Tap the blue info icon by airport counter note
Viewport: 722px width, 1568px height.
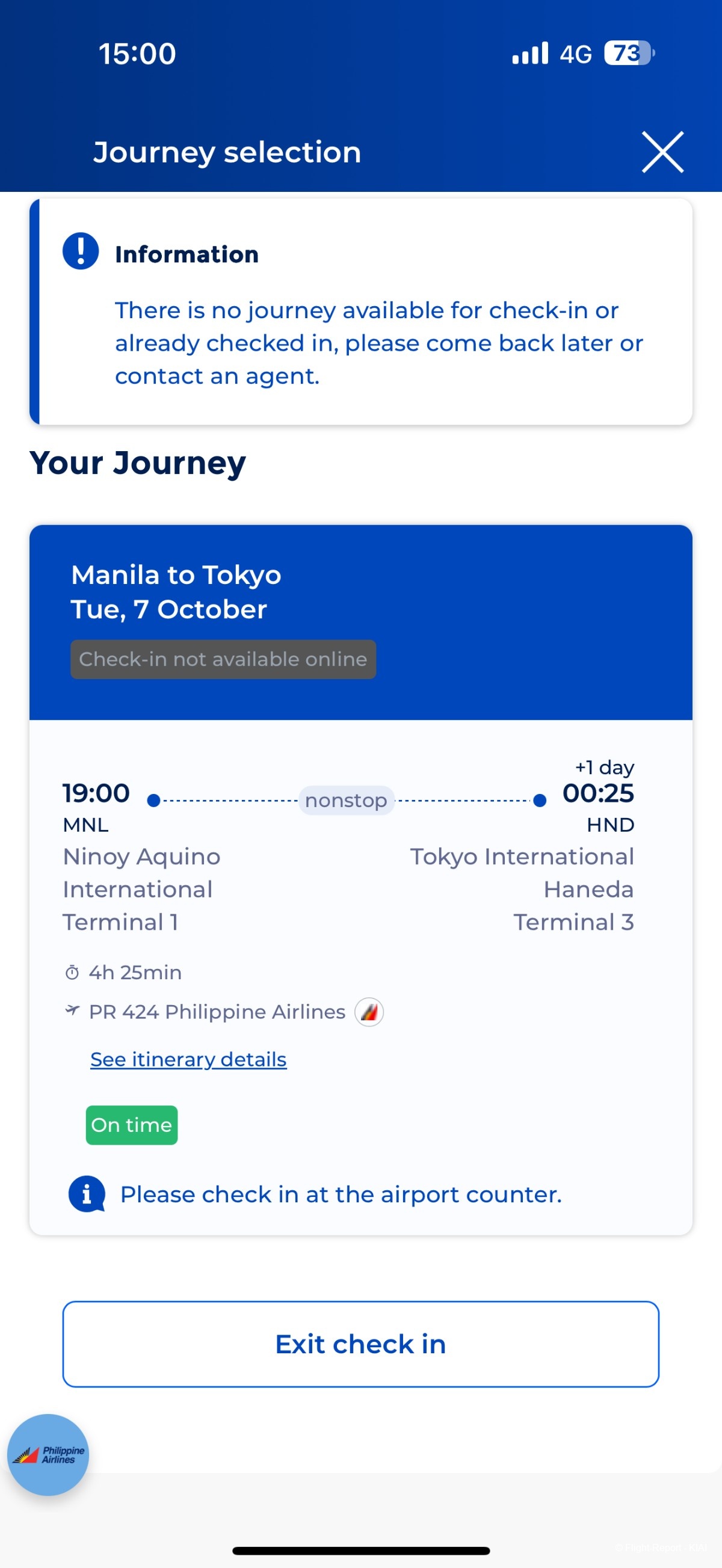coord(87,1194)
